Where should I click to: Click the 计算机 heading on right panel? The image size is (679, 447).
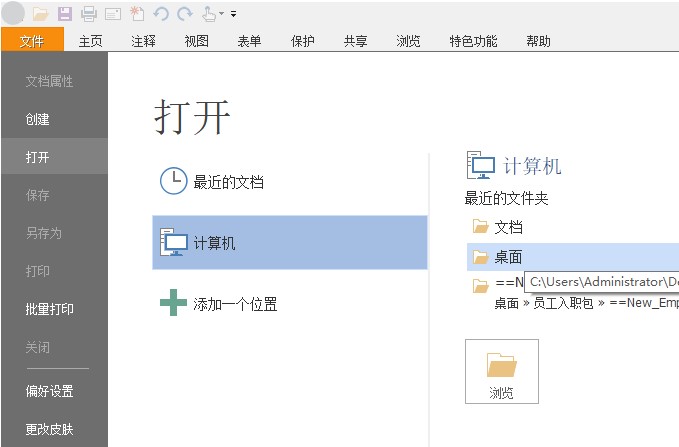[532, 166]
